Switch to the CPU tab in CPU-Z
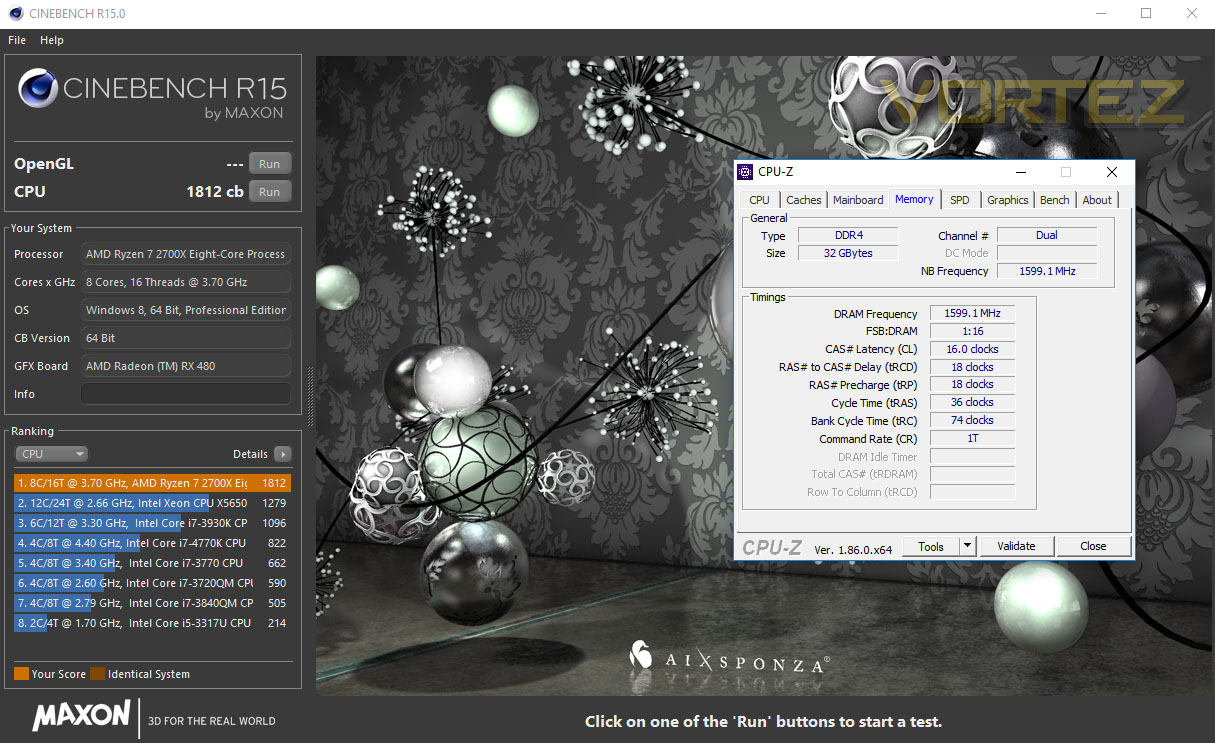Viewport: 1215px width, 743px height. coord(759,199)
